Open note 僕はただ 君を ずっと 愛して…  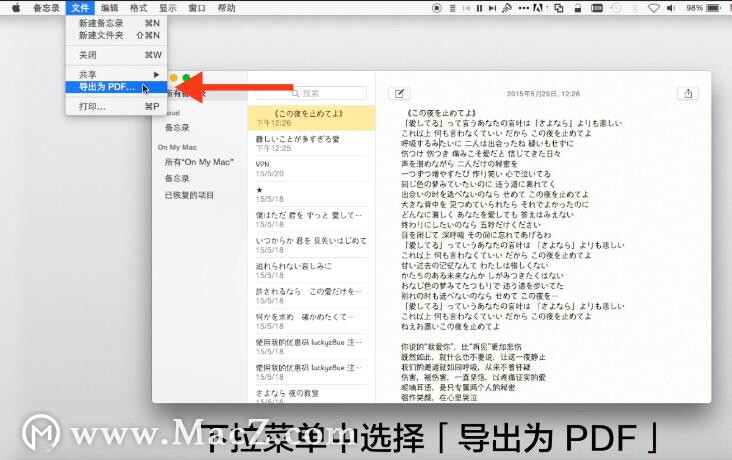pos(311,219)
